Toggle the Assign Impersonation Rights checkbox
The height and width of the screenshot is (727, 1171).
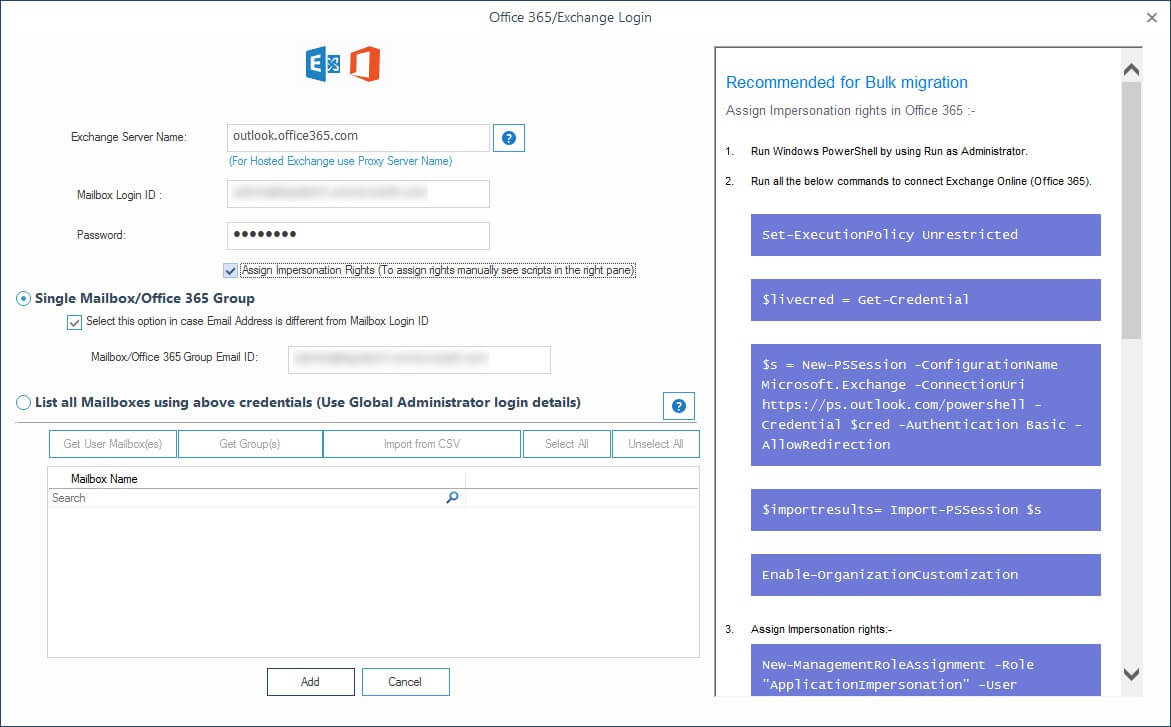pyautogui.click(x=230, y=270)
